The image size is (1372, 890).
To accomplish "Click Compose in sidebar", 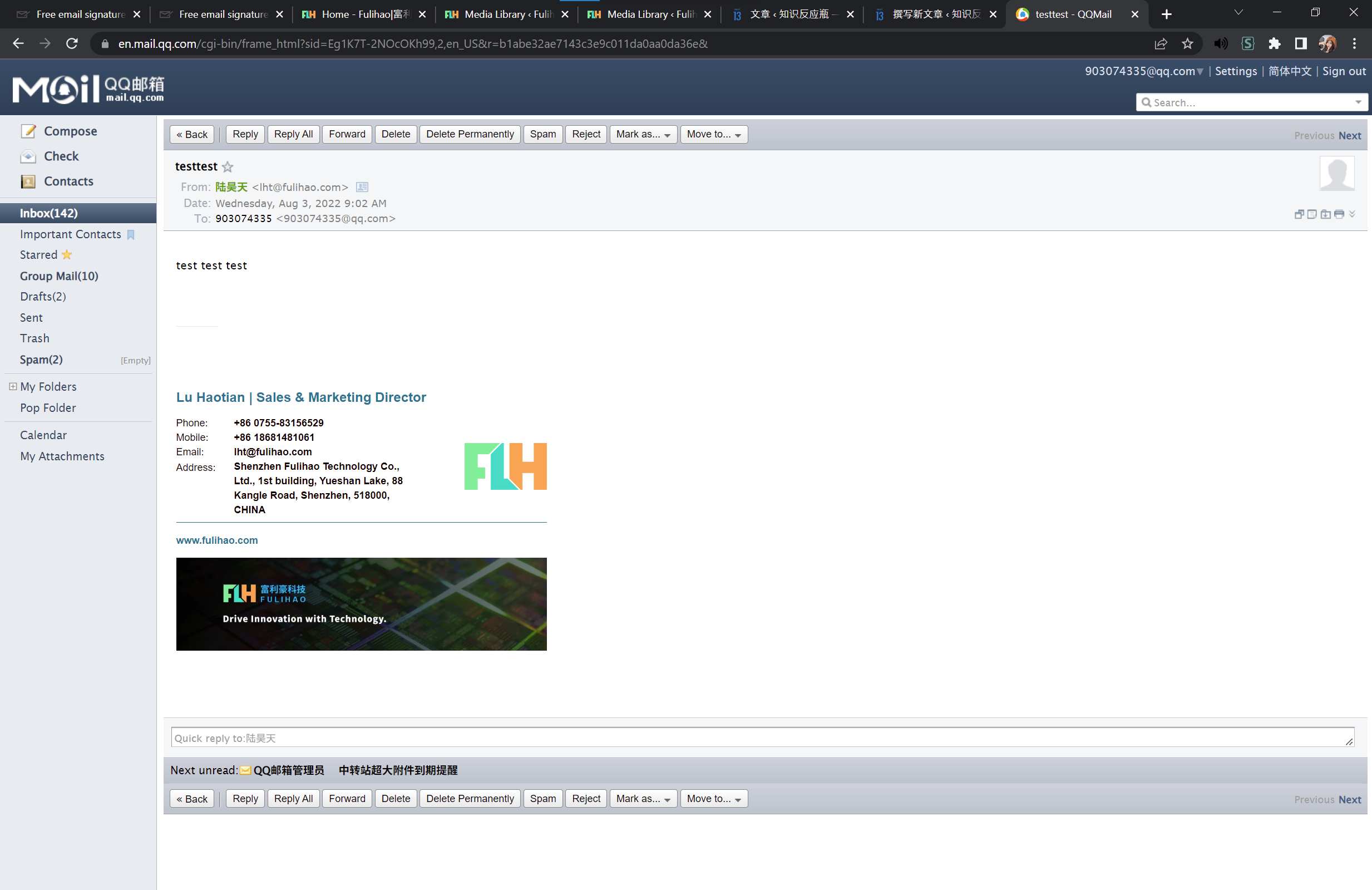I will coord(70,131).
